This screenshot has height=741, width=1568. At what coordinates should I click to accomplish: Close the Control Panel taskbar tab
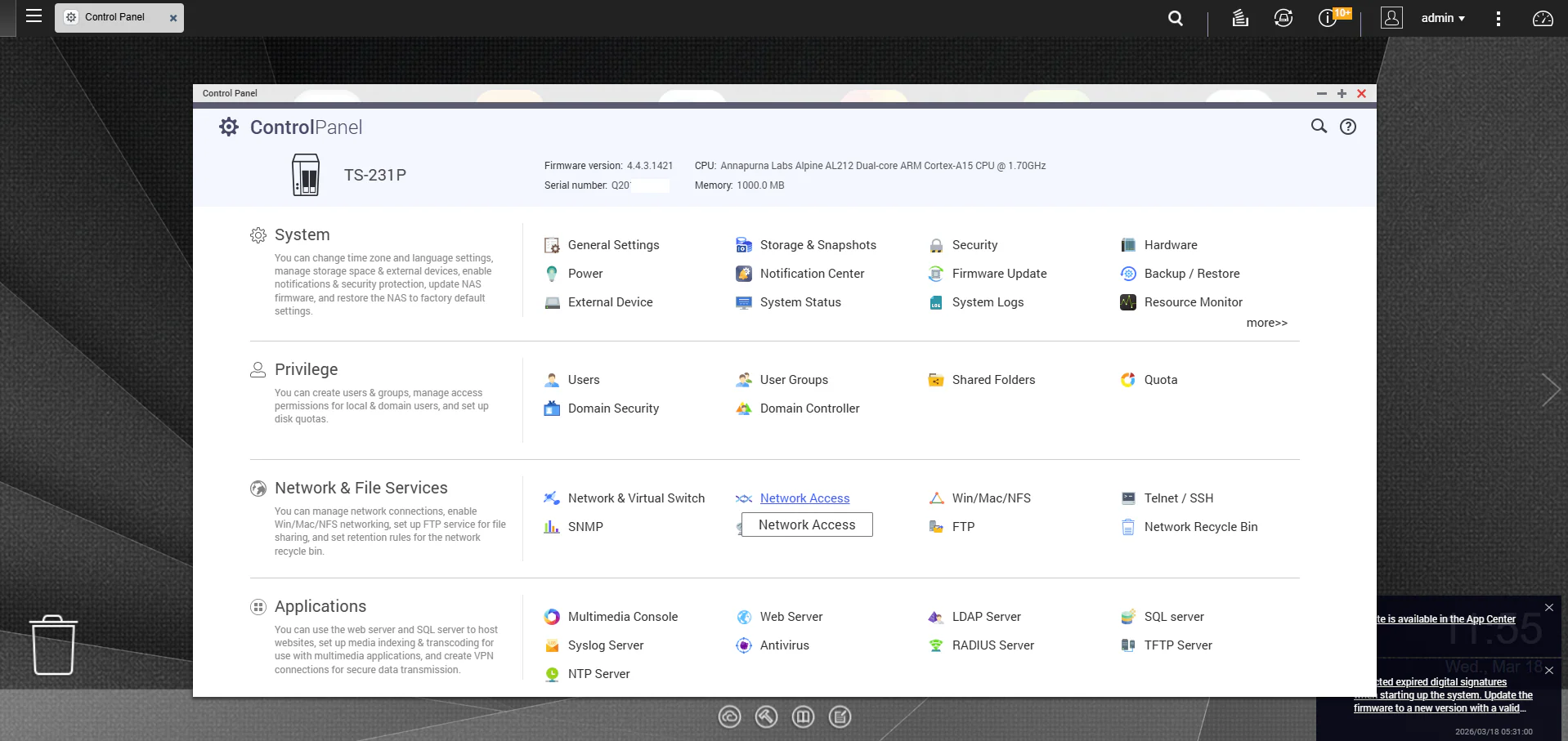[173, 18]
